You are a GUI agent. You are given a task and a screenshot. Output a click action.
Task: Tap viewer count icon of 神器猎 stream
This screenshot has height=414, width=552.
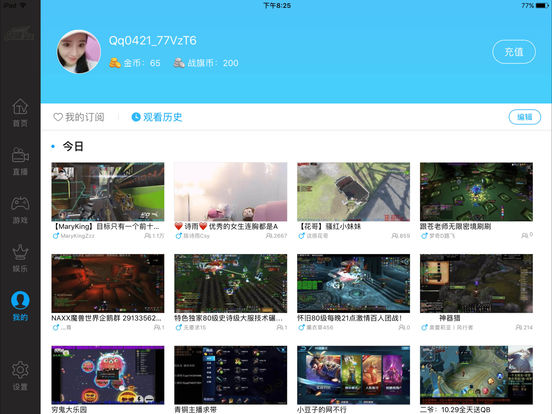click(x=519, y=327)
